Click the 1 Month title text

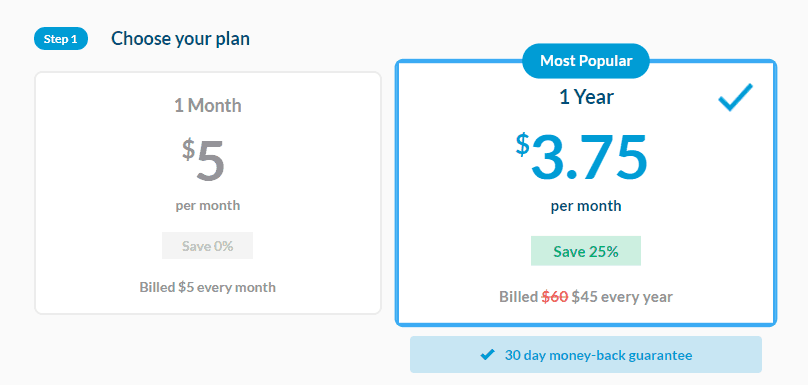coord(208,105)
